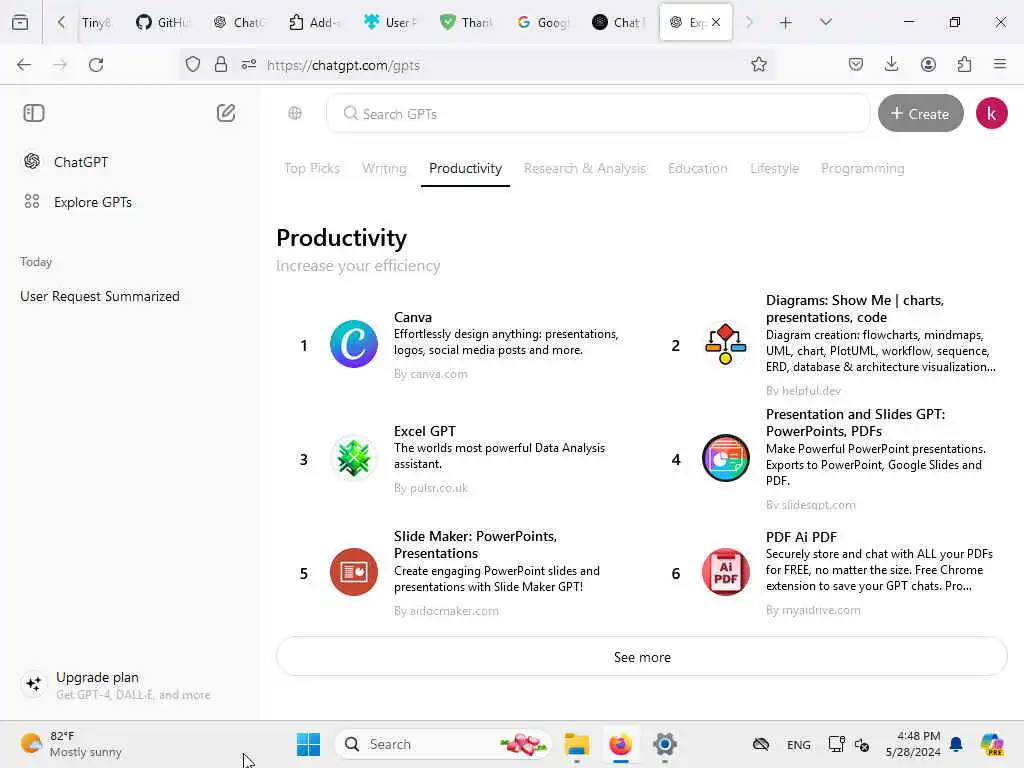Click the PDF Ai PDF title
The height and width of the screenshot is (768, 1024).
pos(801,537)
